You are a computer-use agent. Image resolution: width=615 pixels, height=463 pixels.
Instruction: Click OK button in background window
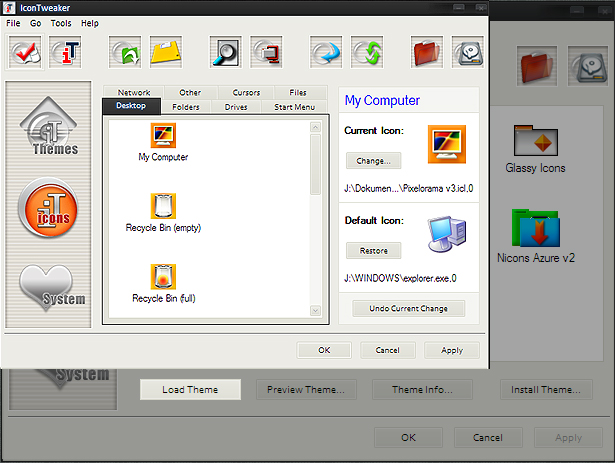pyautogui.click(x=408, y=437)
